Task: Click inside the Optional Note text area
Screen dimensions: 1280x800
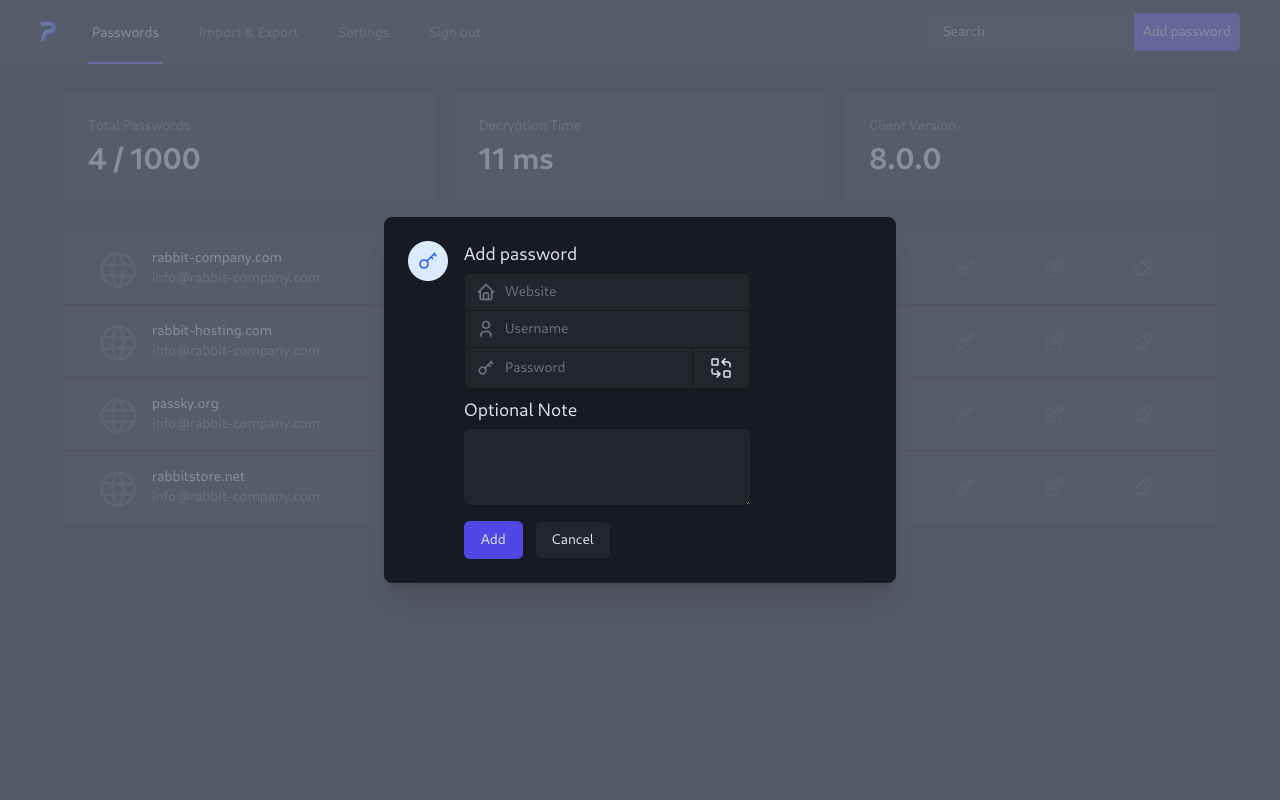Action: 607,467
